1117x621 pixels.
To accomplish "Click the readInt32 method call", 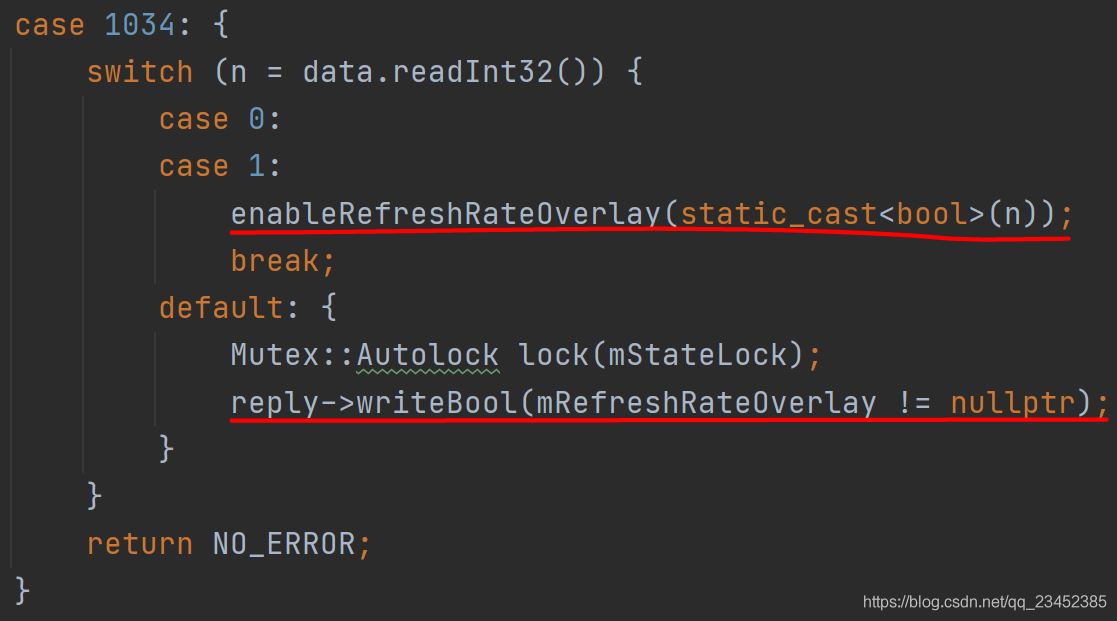I will point(472,72).
